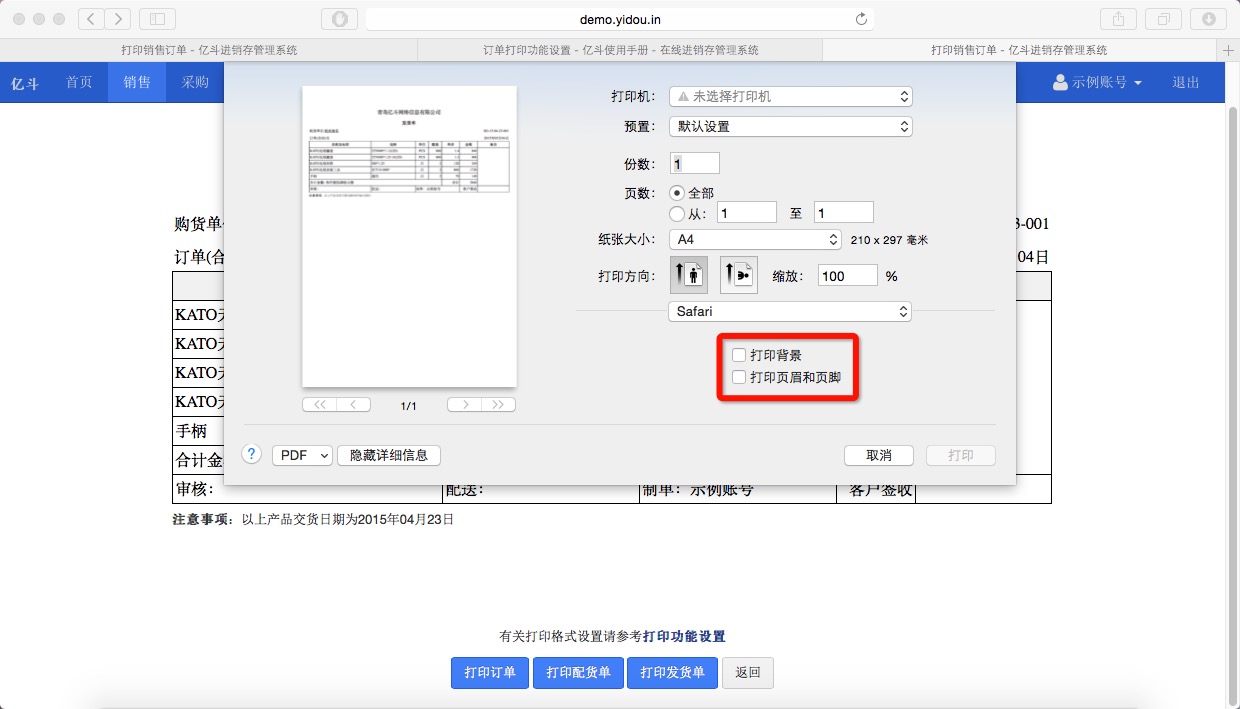The width and height of the screenshot is (1240, 709).
Task: Open Safari downloads icon
Action: 1208,19
